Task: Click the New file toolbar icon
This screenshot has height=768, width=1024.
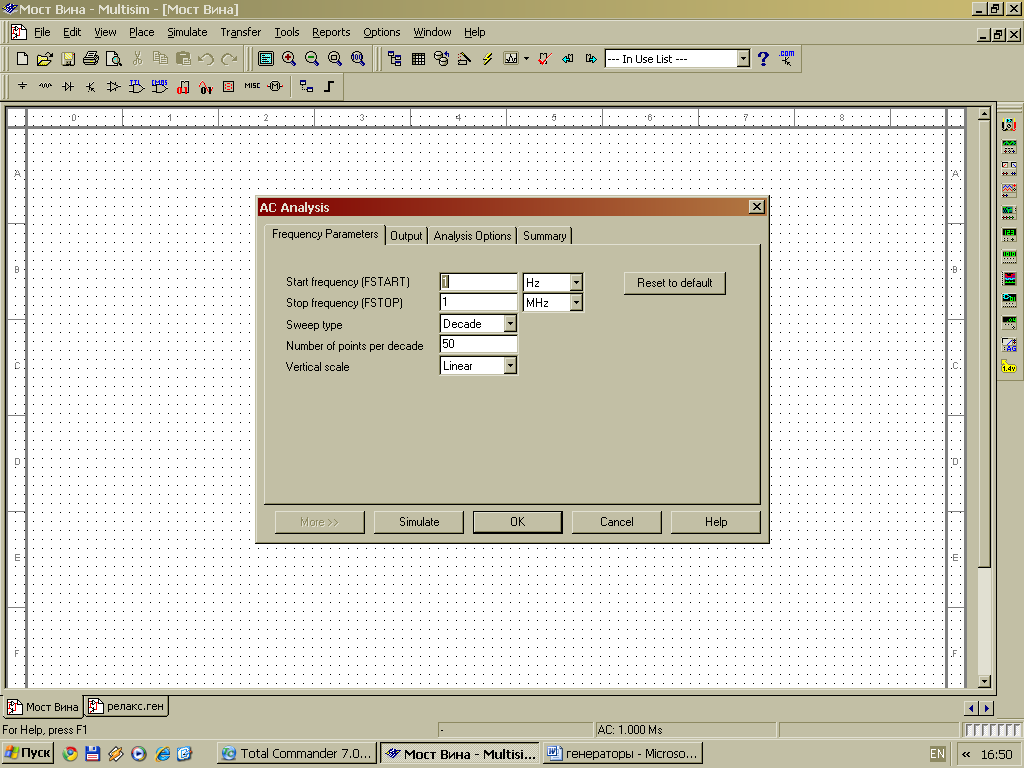Action: tap(22, 59)
